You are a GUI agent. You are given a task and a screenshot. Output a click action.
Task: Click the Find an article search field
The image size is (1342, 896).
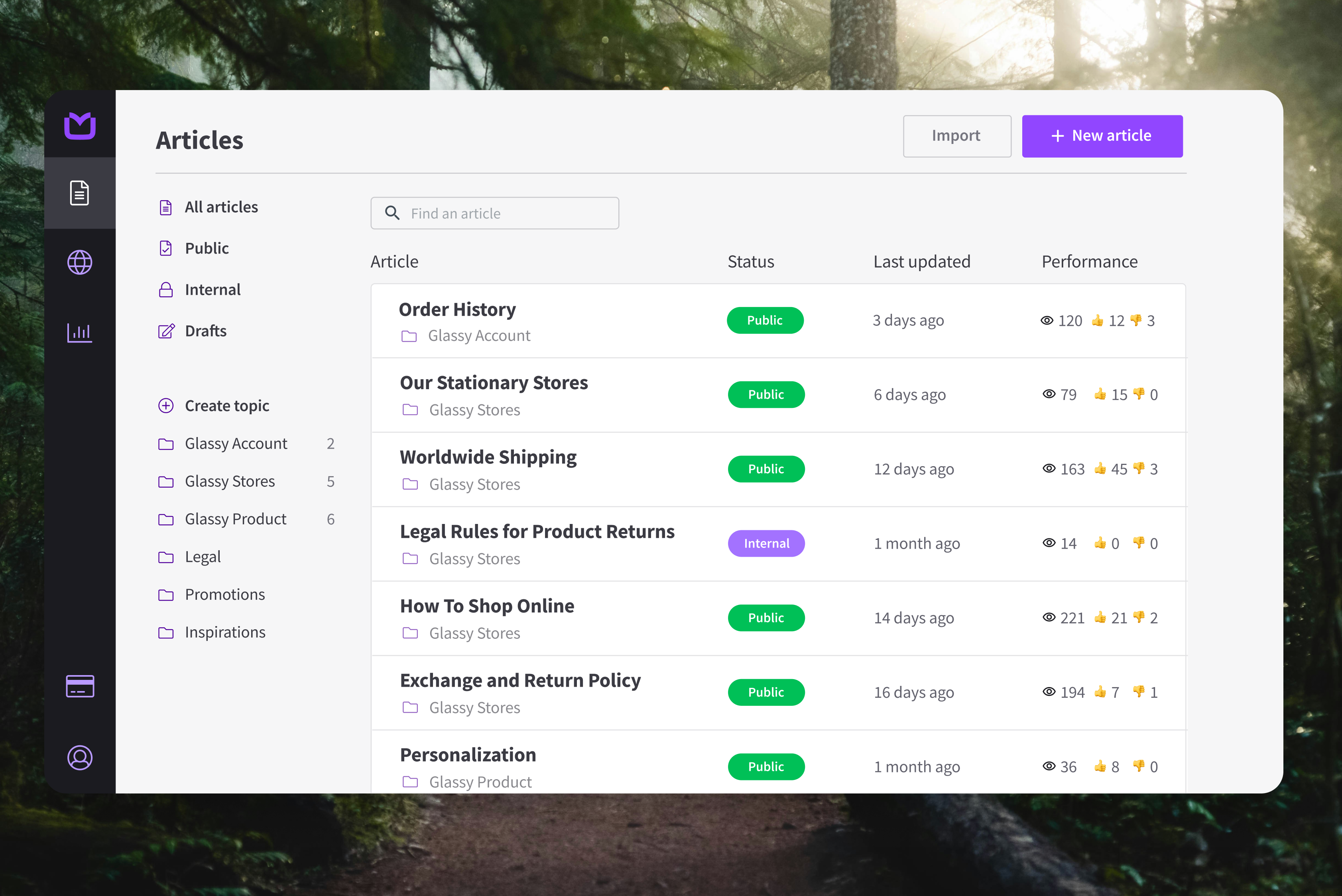[x=495, y=213]
